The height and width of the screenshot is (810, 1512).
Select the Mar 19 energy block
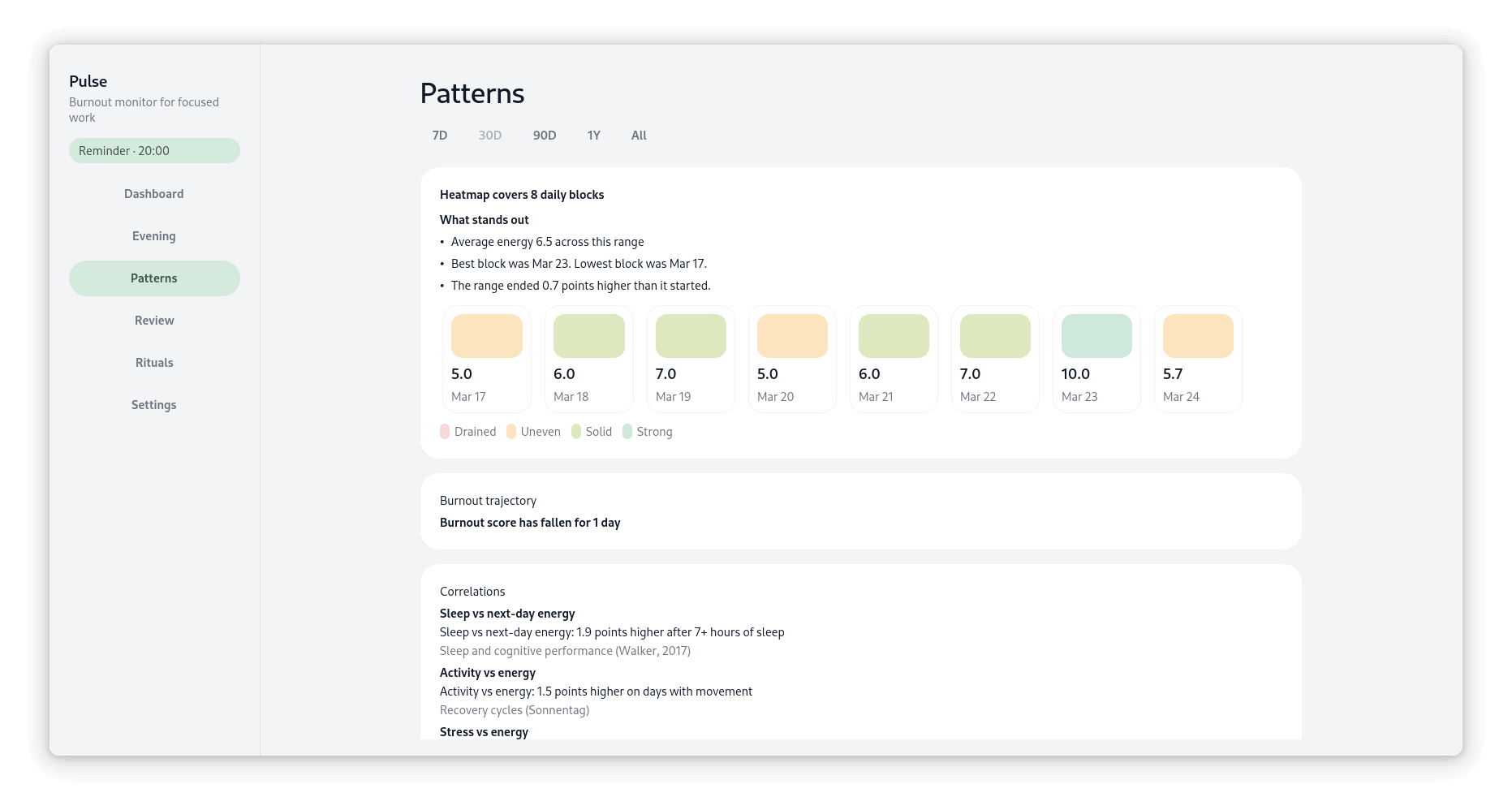coord(690,359)
